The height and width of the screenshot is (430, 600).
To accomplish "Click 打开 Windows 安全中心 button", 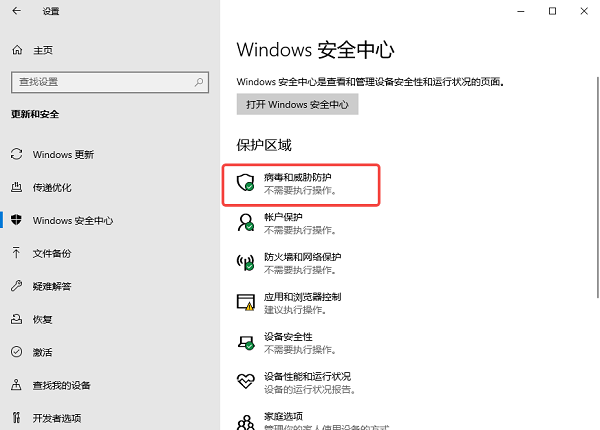I will [297, 104].
